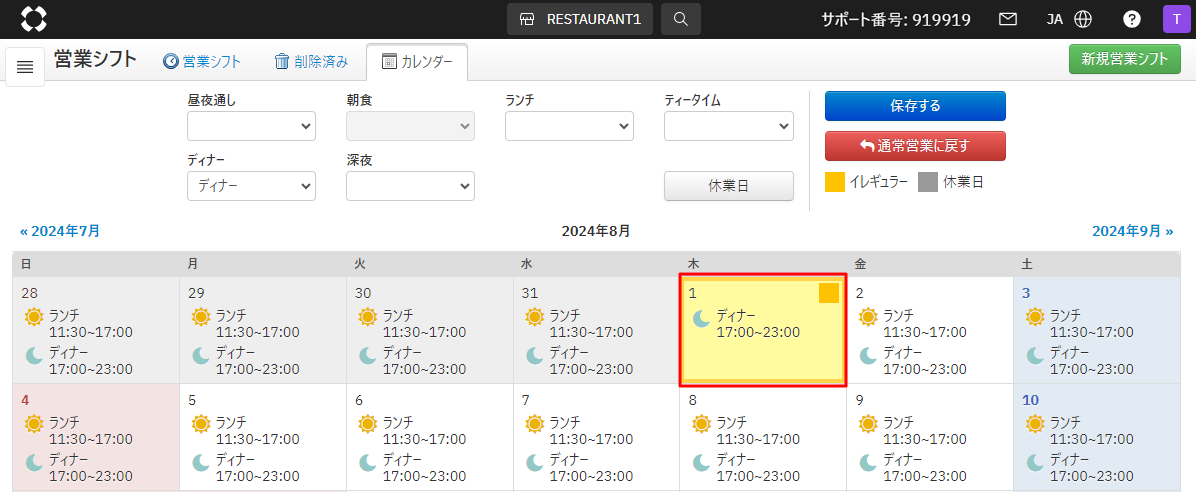Click the gray 休業日 legend swatch
The image size is (1196, 492).
click(x=928, y=182)
